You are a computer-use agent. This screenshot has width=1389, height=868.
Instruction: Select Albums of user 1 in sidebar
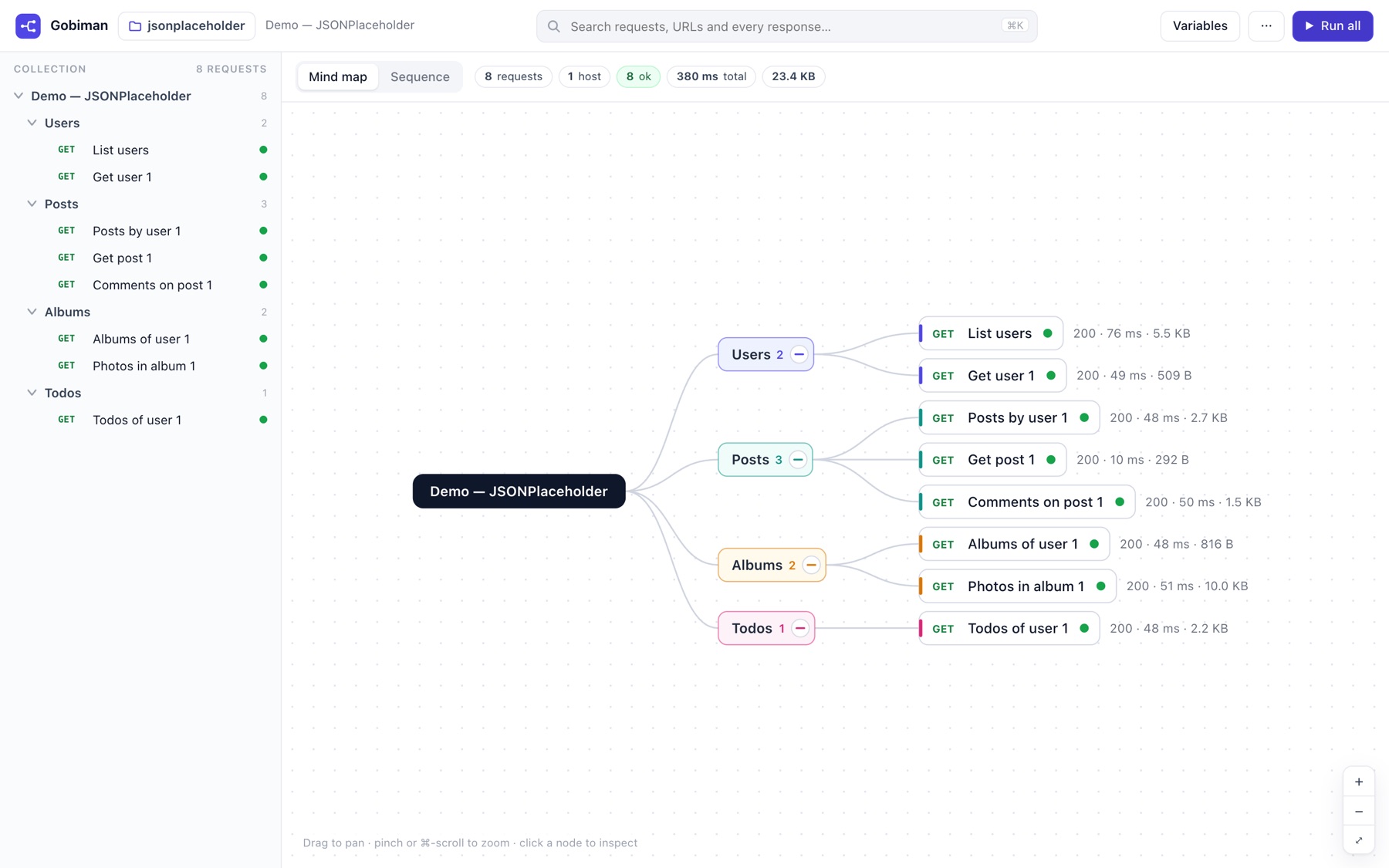[140, 339]
